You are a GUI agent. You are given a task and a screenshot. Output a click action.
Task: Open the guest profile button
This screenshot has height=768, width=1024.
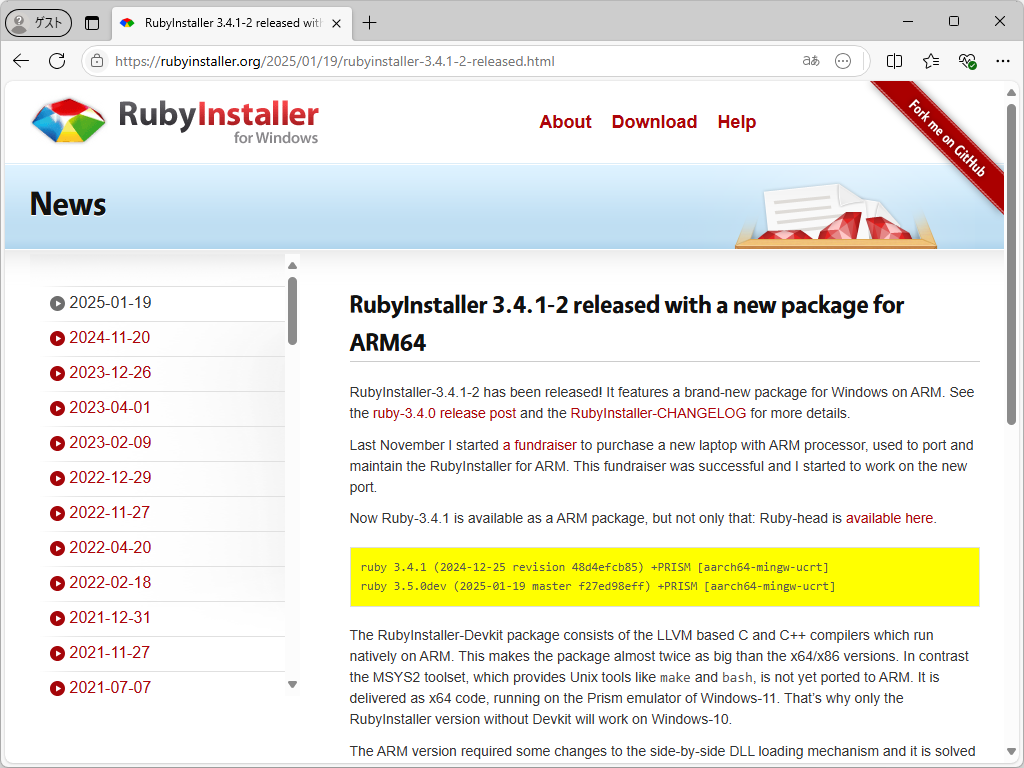pos(39,23)
